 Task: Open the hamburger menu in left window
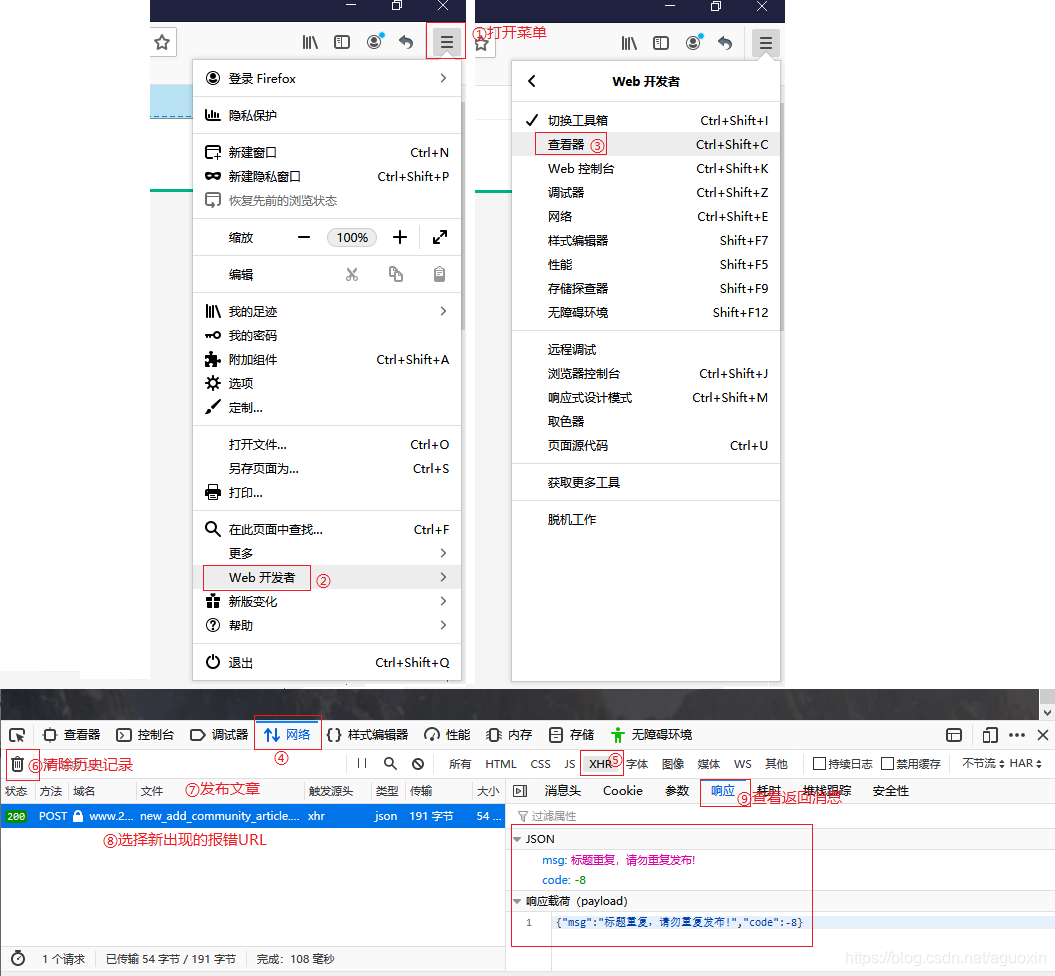pyautogui.click(x=446, y=42)
